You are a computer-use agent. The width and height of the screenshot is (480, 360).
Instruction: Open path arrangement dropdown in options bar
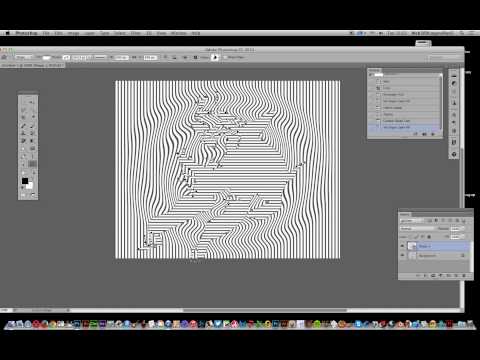pos(185,58)
